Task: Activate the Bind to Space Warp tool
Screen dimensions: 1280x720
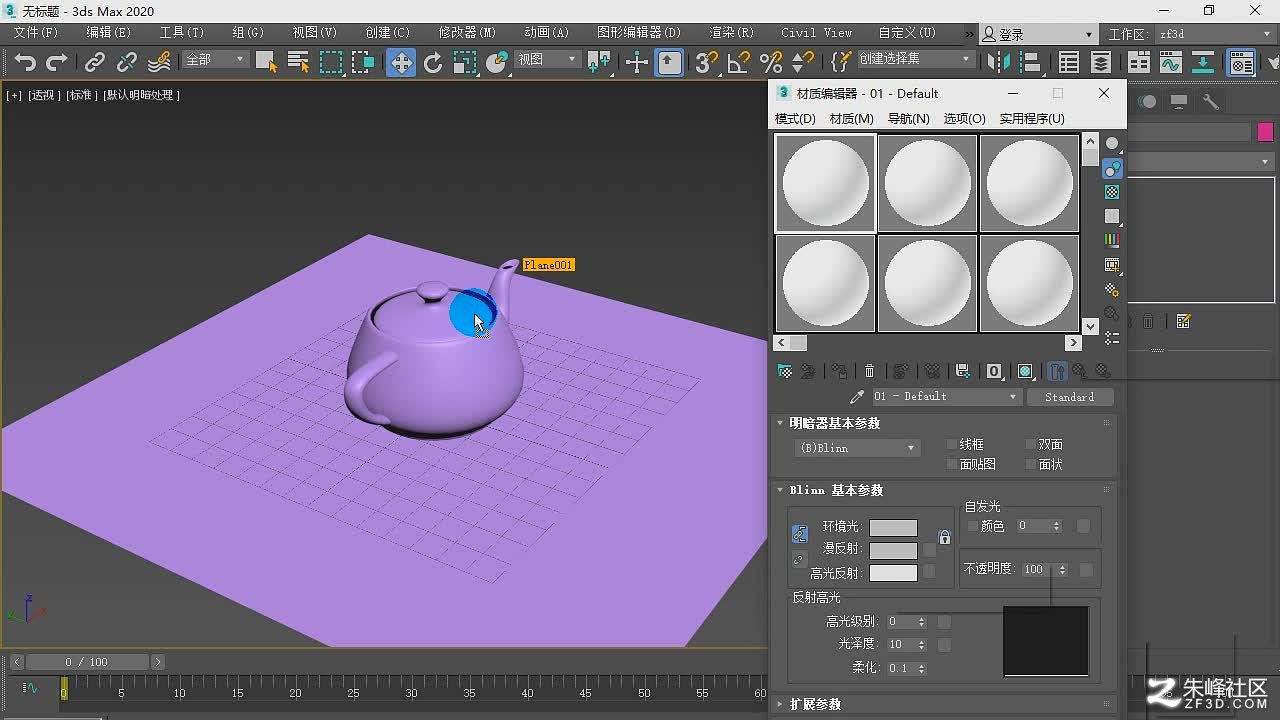Action: (x=159, y=63)
